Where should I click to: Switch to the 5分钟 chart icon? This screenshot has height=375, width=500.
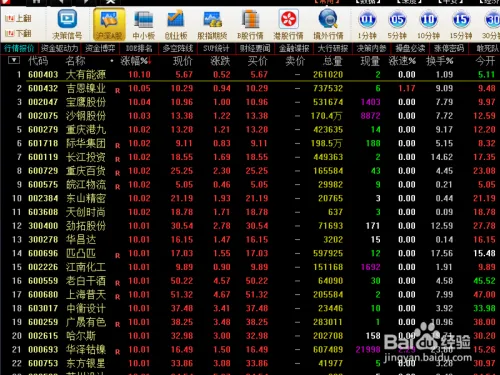(x=397, y=24)
